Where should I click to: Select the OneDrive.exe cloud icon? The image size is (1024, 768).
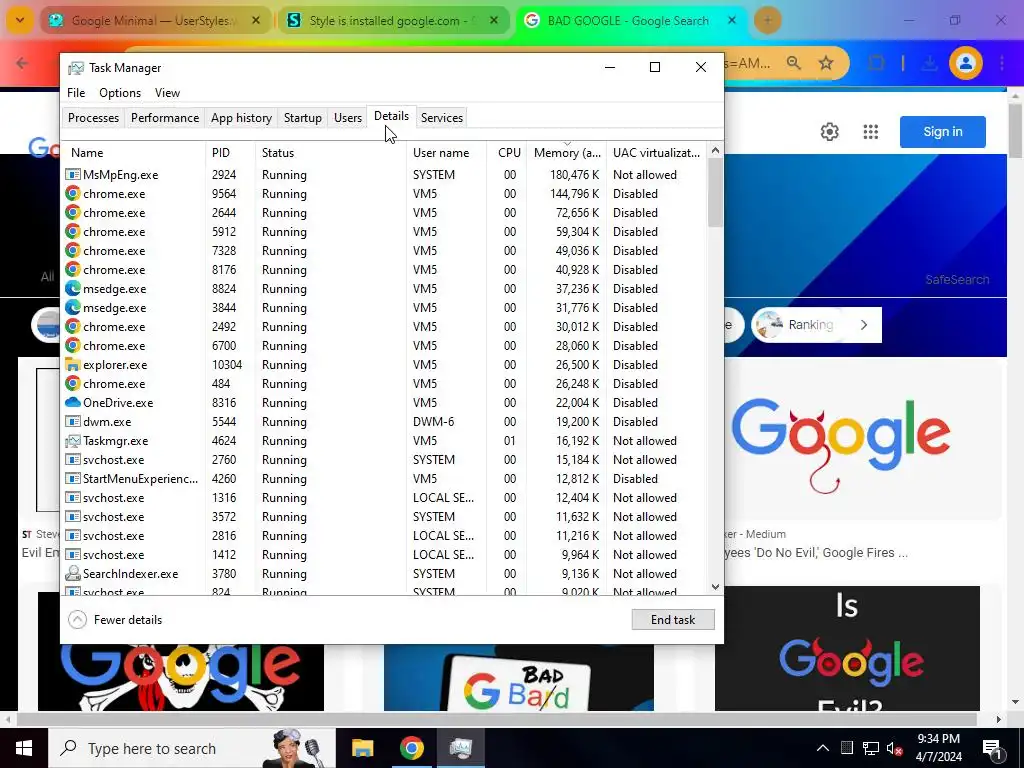point(72,402)
